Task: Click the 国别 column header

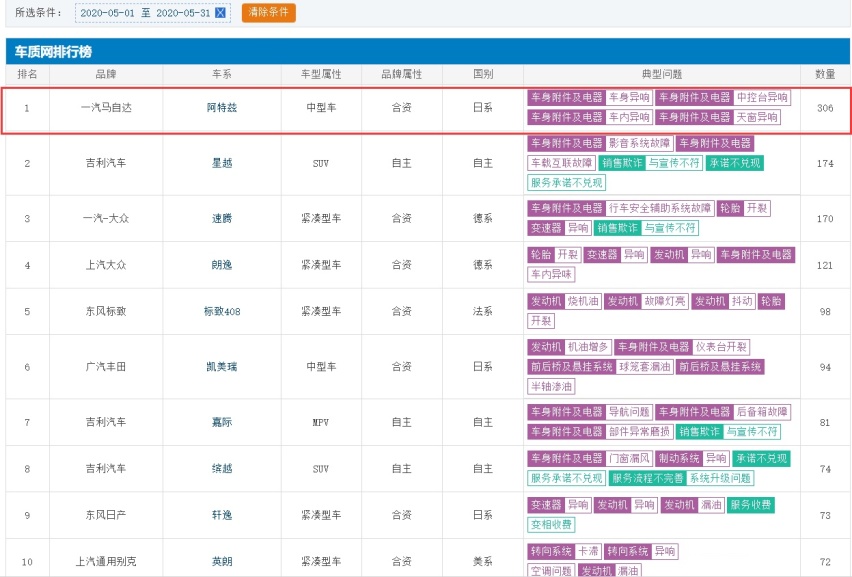Action: [483, 74]
